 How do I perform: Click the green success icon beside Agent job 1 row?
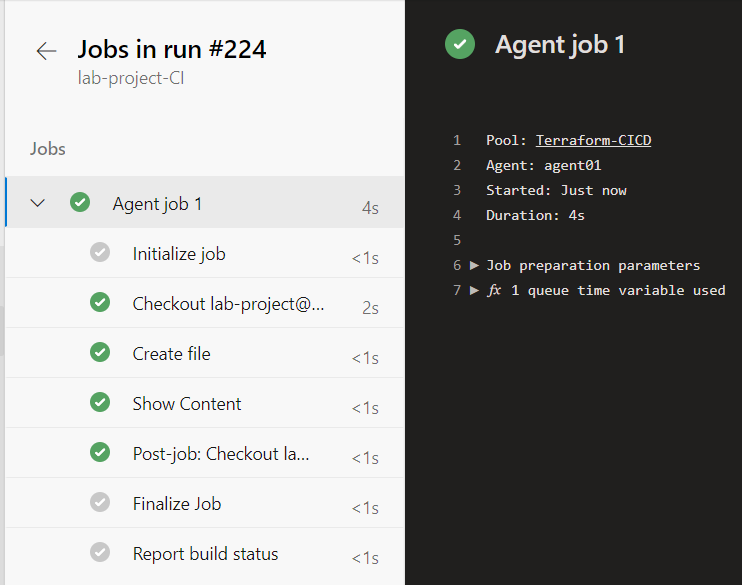point(80,202)
